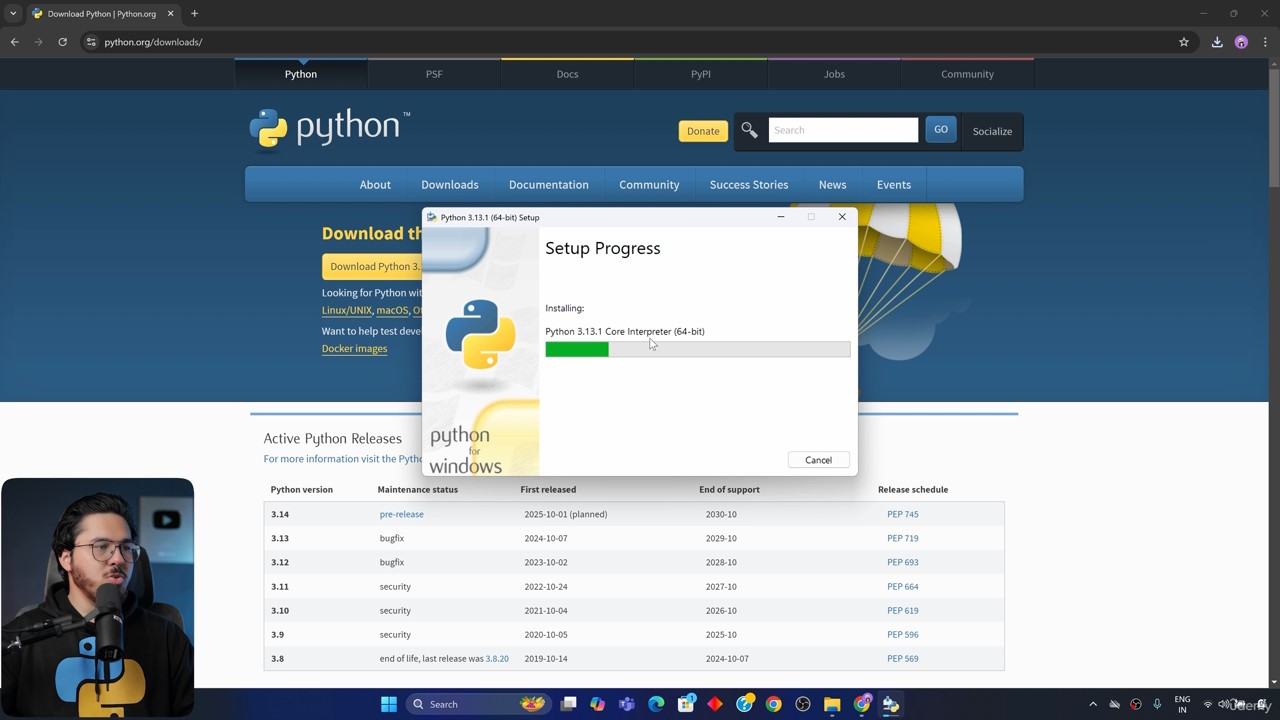Open the pre-release status link for 3.14
1280x720 pixels.
click(x=401, y=514)
